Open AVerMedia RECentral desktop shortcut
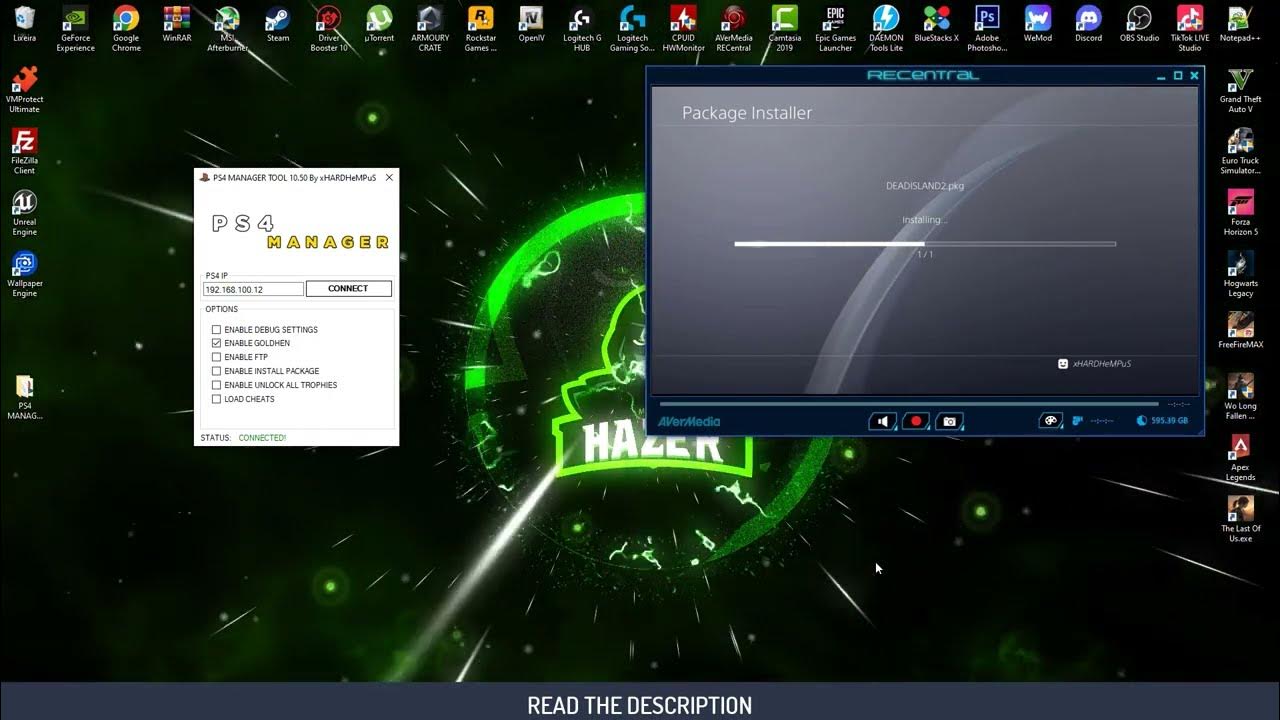Image resolution: width=1280 pixels, height=720 pixels. tap(734, 27)
